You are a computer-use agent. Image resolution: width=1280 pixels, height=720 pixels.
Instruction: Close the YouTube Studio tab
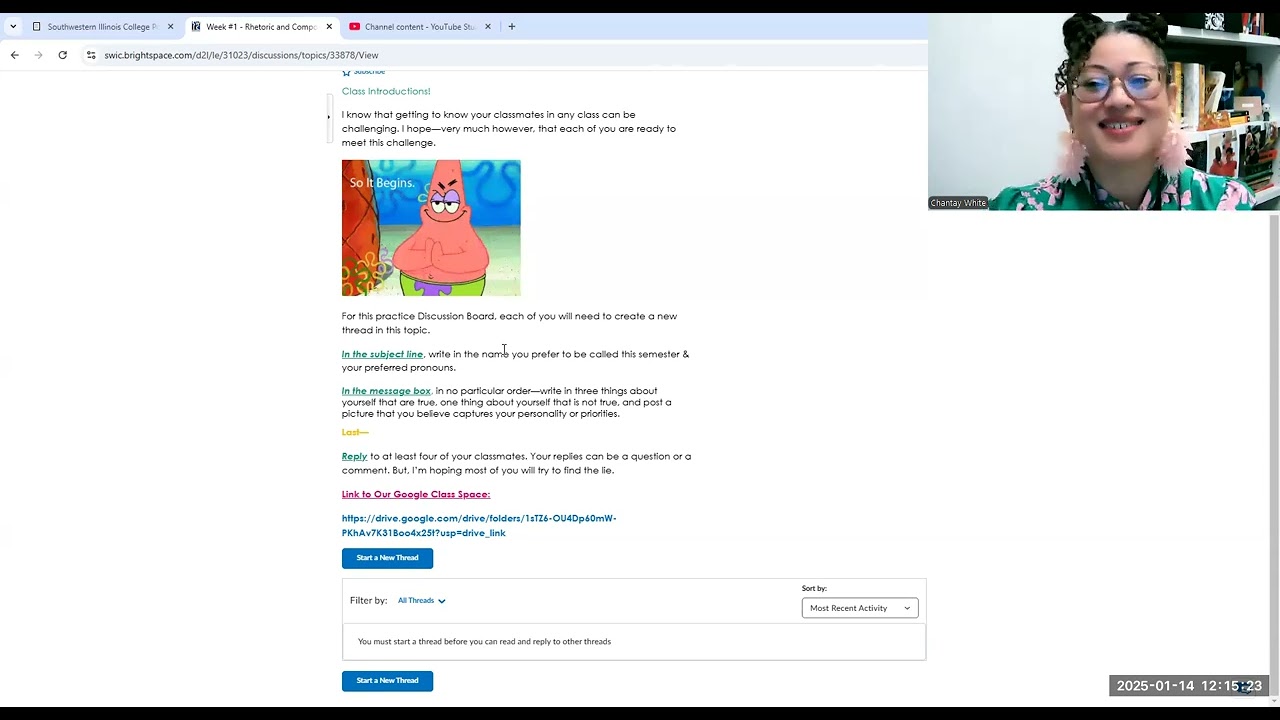488,27
